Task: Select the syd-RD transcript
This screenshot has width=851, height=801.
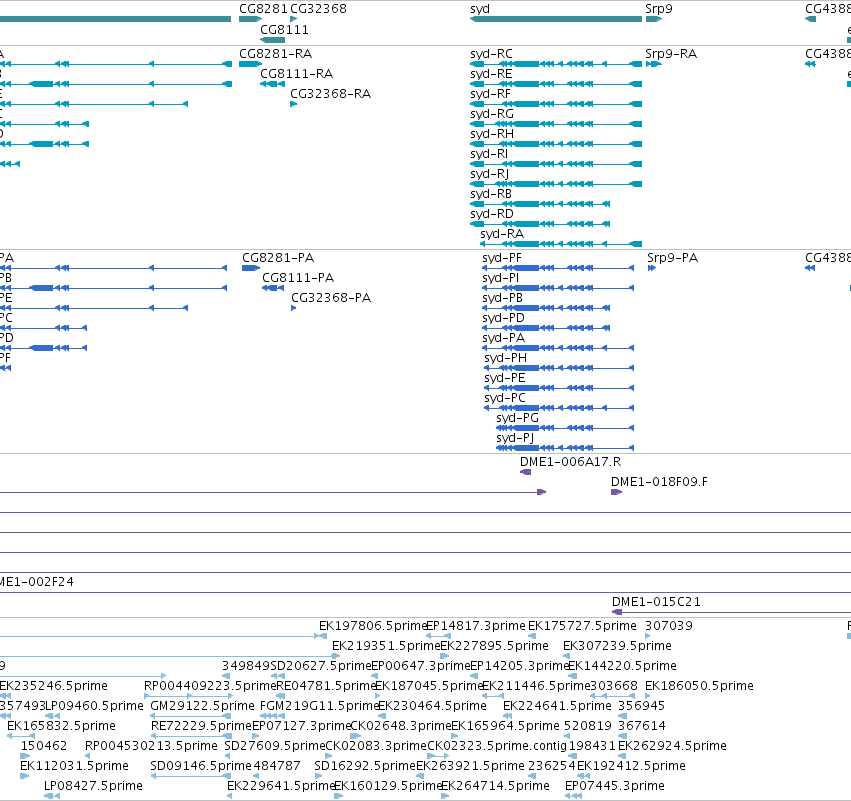Action: pyautogui.click(x=540, y=224)
